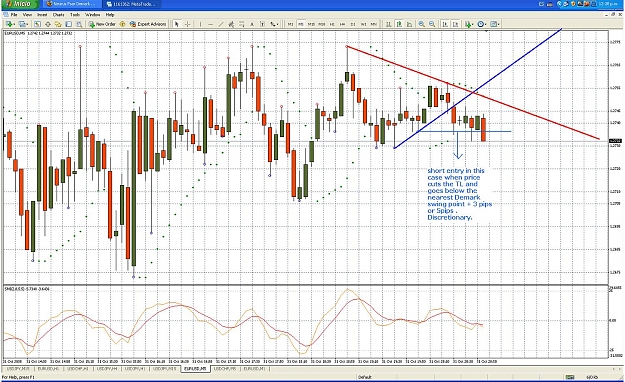Open the File menu
This screenshot has width=625, height=382.
[x=14, y=15]
